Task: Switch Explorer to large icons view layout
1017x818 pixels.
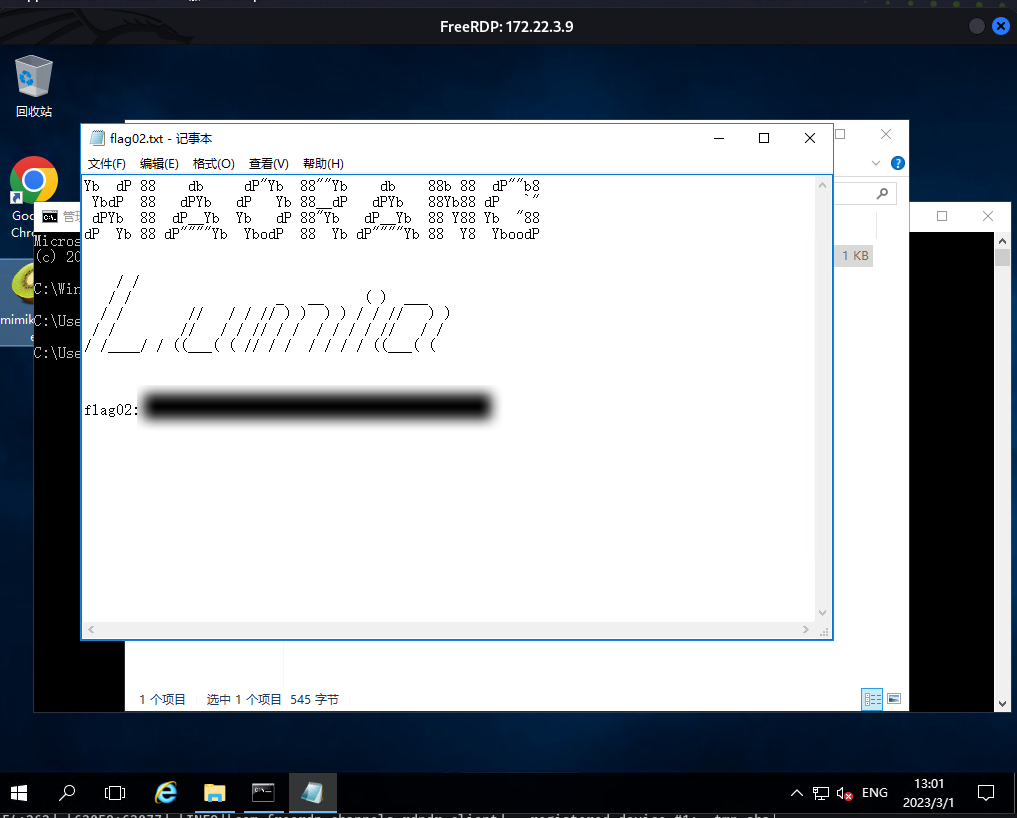Action: pos(894,699)
